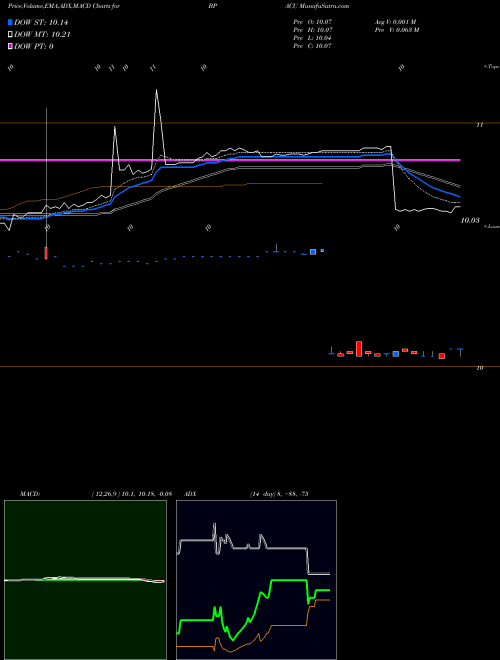Image resolution: width=500 pixels, height=660 pixels.
Task: Click the red candle on the long vertical wick
Action: (x=46, y=253)
